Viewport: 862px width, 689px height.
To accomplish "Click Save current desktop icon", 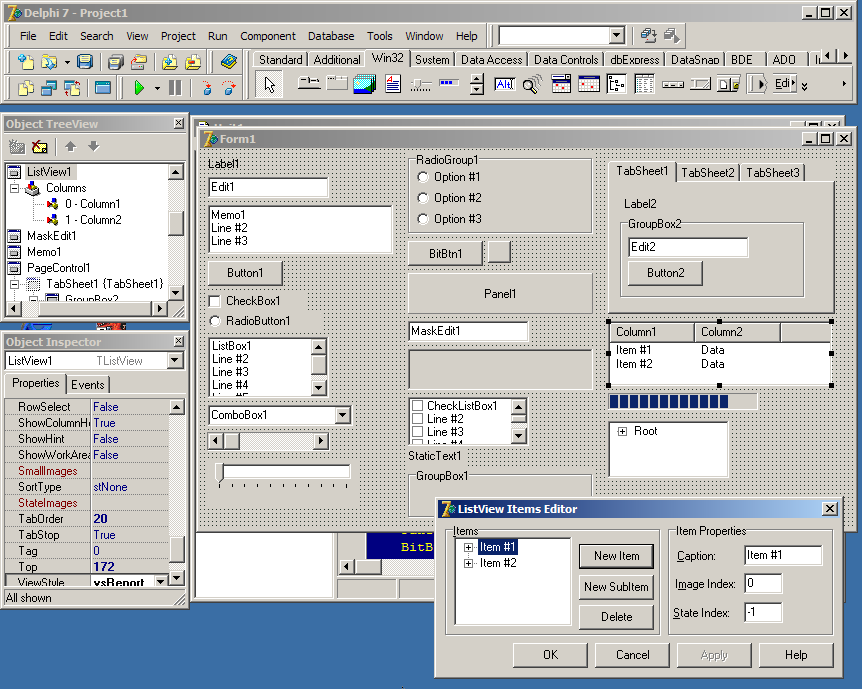I will click(649, 36).
